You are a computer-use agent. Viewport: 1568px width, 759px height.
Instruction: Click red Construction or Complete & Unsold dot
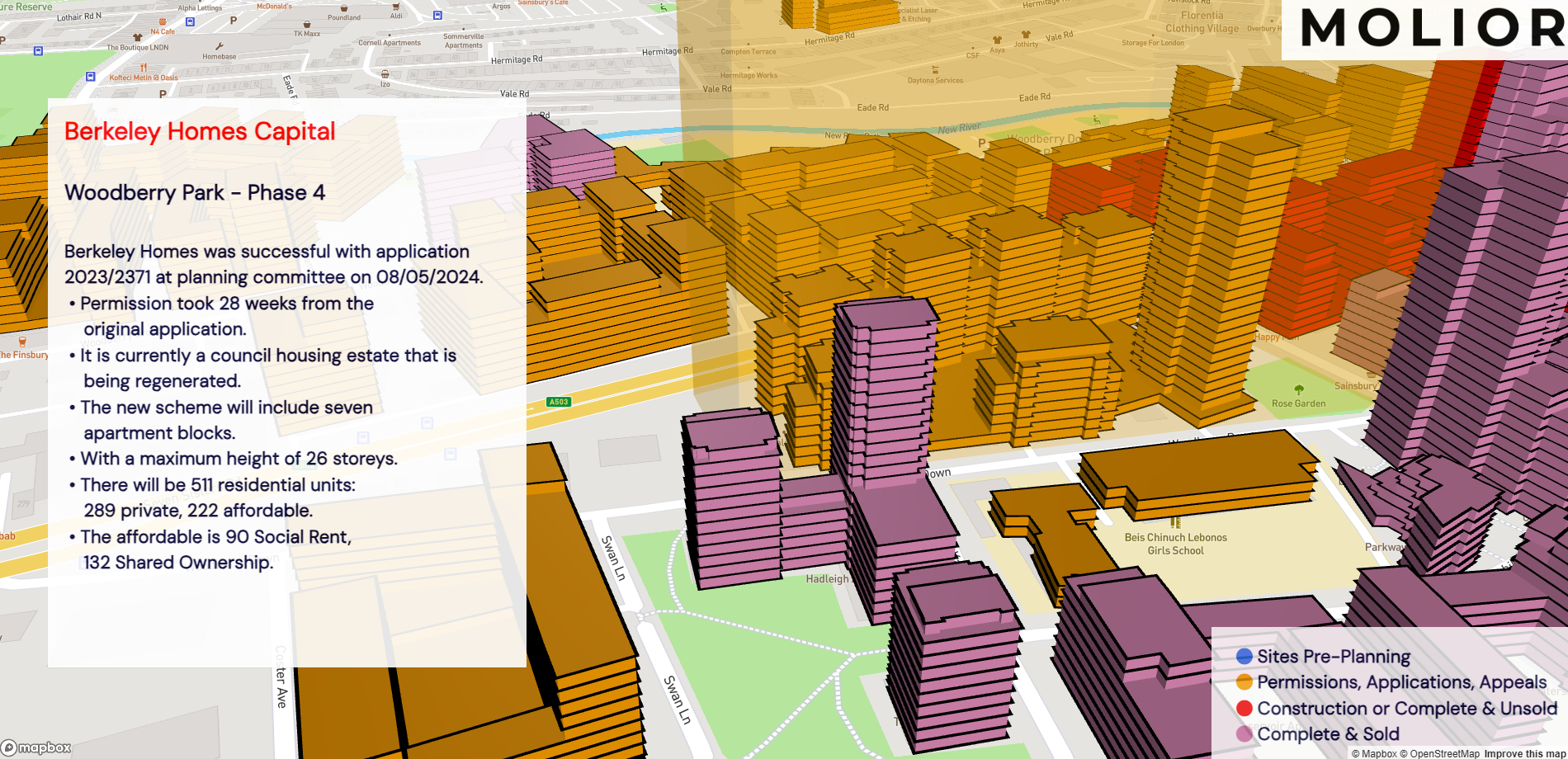1244,709
